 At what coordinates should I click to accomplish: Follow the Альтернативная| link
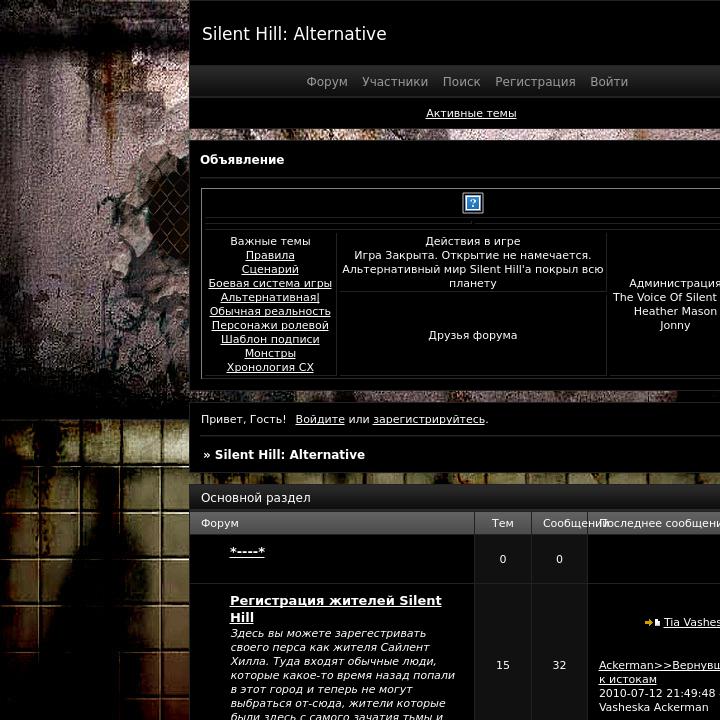point(270,297)
